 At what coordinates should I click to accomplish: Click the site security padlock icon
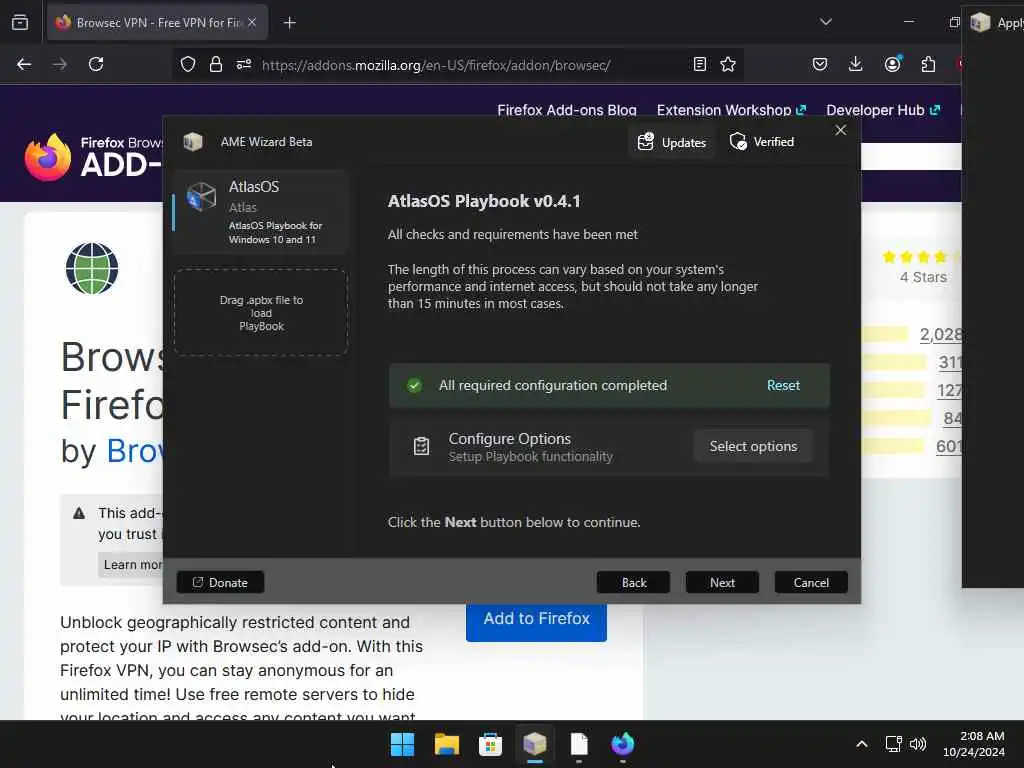tap(216, 64)
